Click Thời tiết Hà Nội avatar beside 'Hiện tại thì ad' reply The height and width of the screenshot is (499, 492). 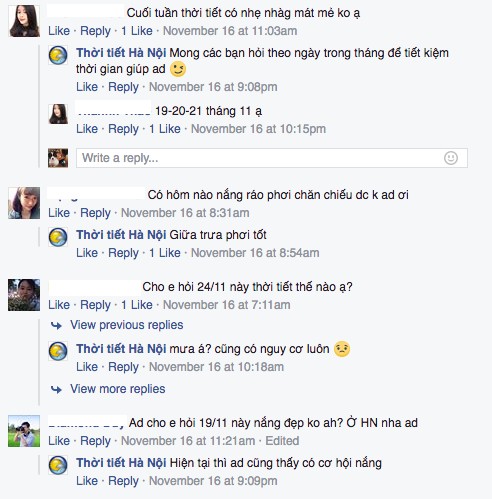pyautogui.click(x=58, y=465)
